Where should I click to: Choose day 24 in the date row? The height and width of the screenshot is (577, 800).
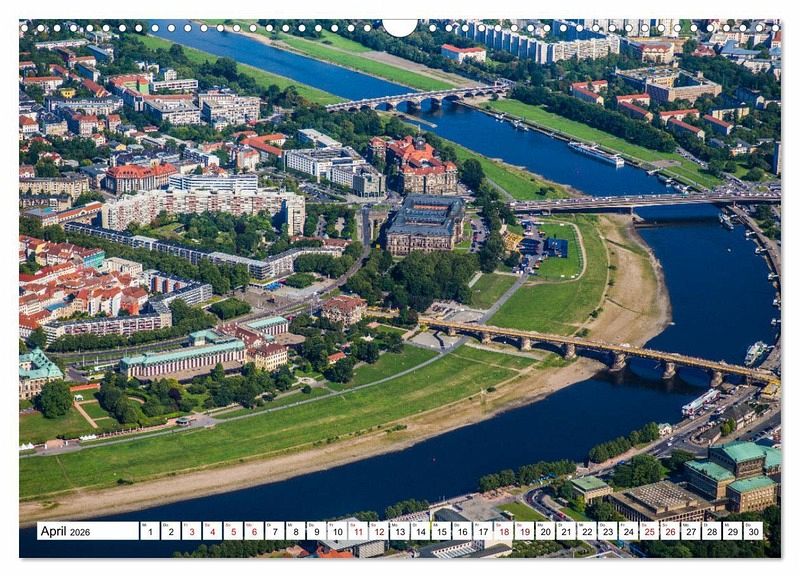629,531
